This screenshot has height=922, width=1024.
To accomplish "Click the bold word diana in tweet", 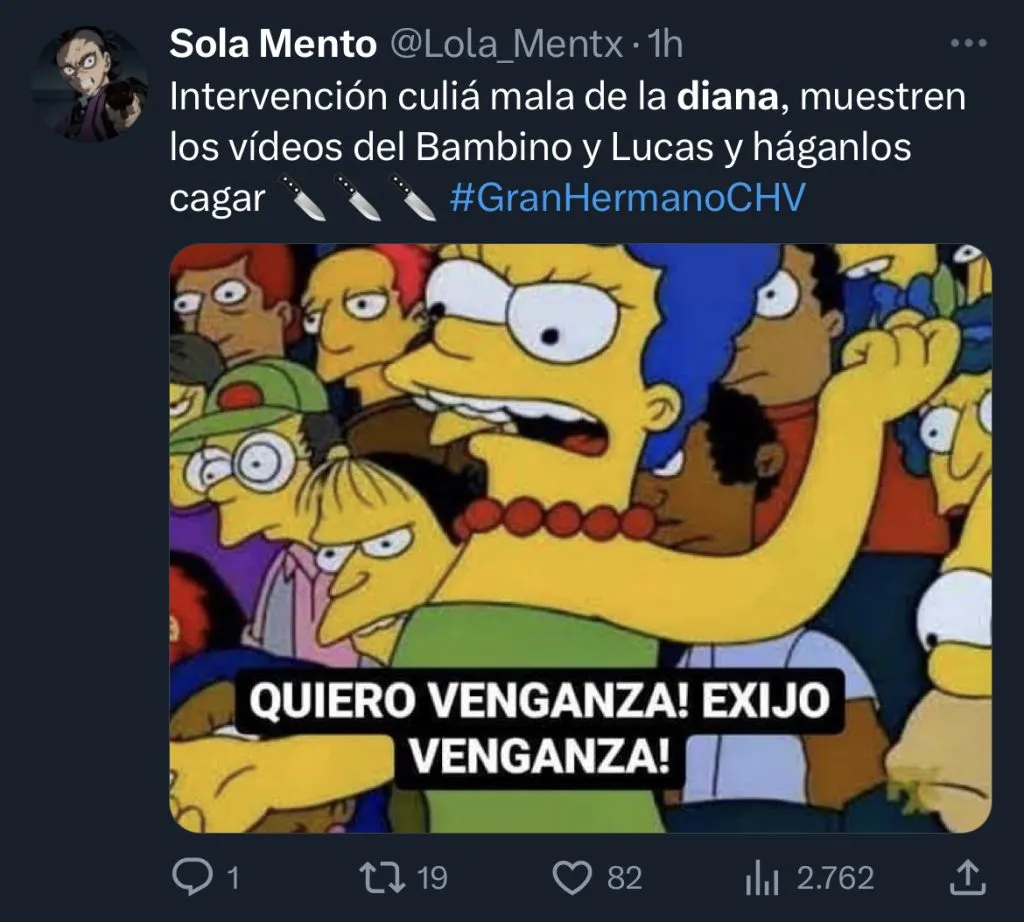I will [x=728, y=97].
